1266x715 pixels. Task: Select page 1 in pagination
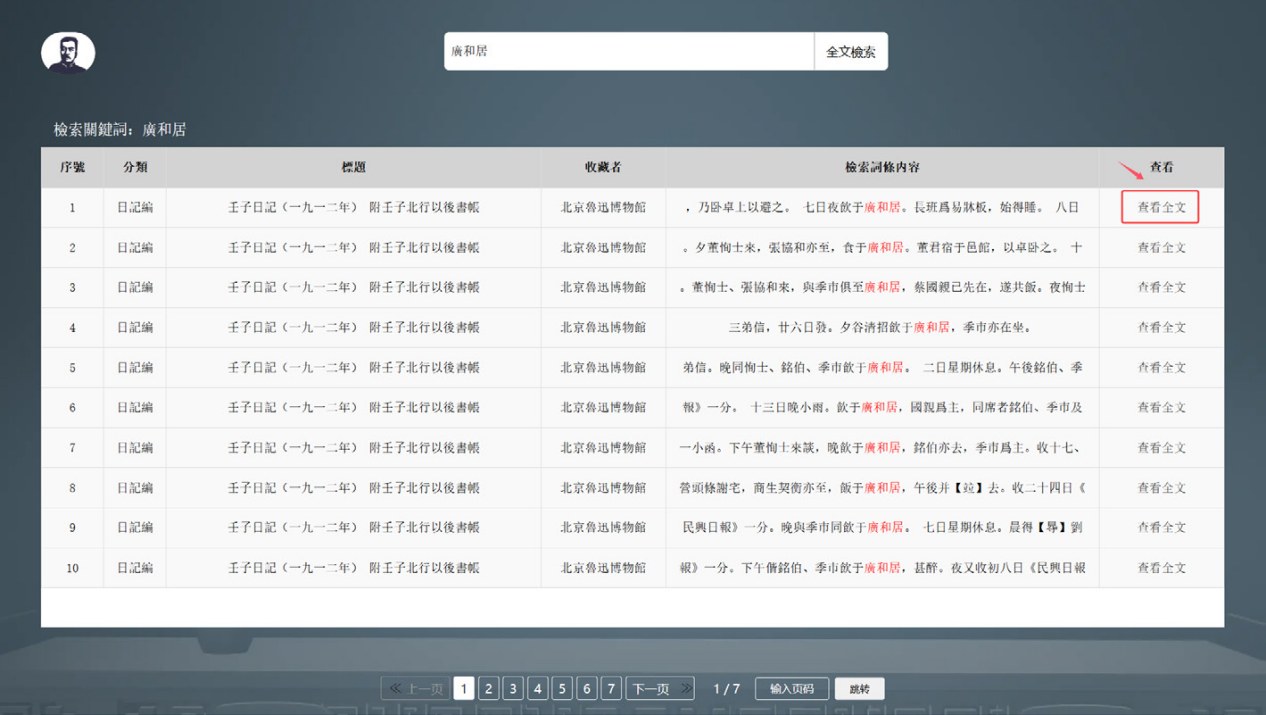coord(464,689)
